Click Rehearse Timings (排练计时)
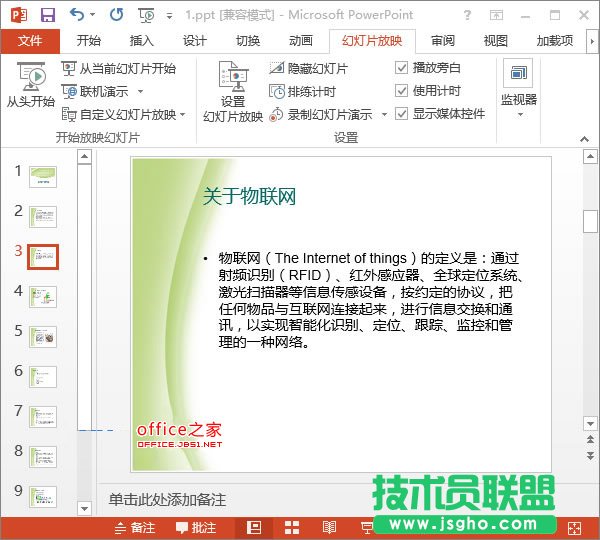 pos(302,91)
